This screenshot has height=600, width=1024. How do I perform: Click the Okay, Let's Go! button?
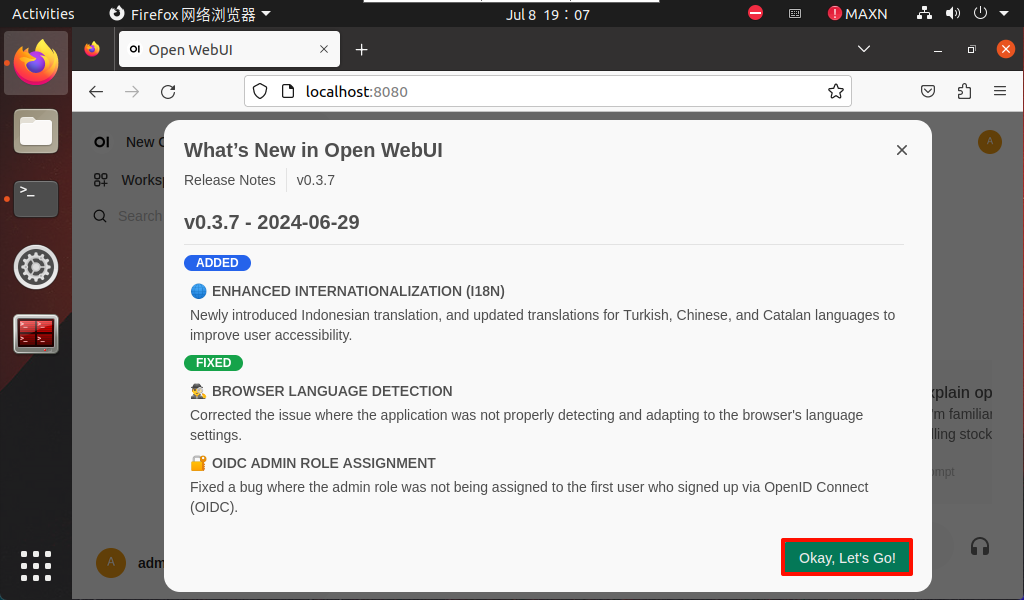pyautogui.click(x=846, y=557)
